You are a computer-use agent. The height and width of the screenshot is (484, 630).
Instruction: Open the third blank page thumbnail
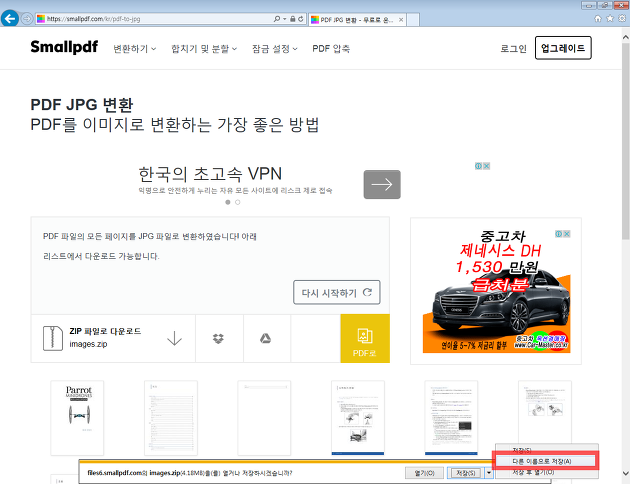point(264,418)
